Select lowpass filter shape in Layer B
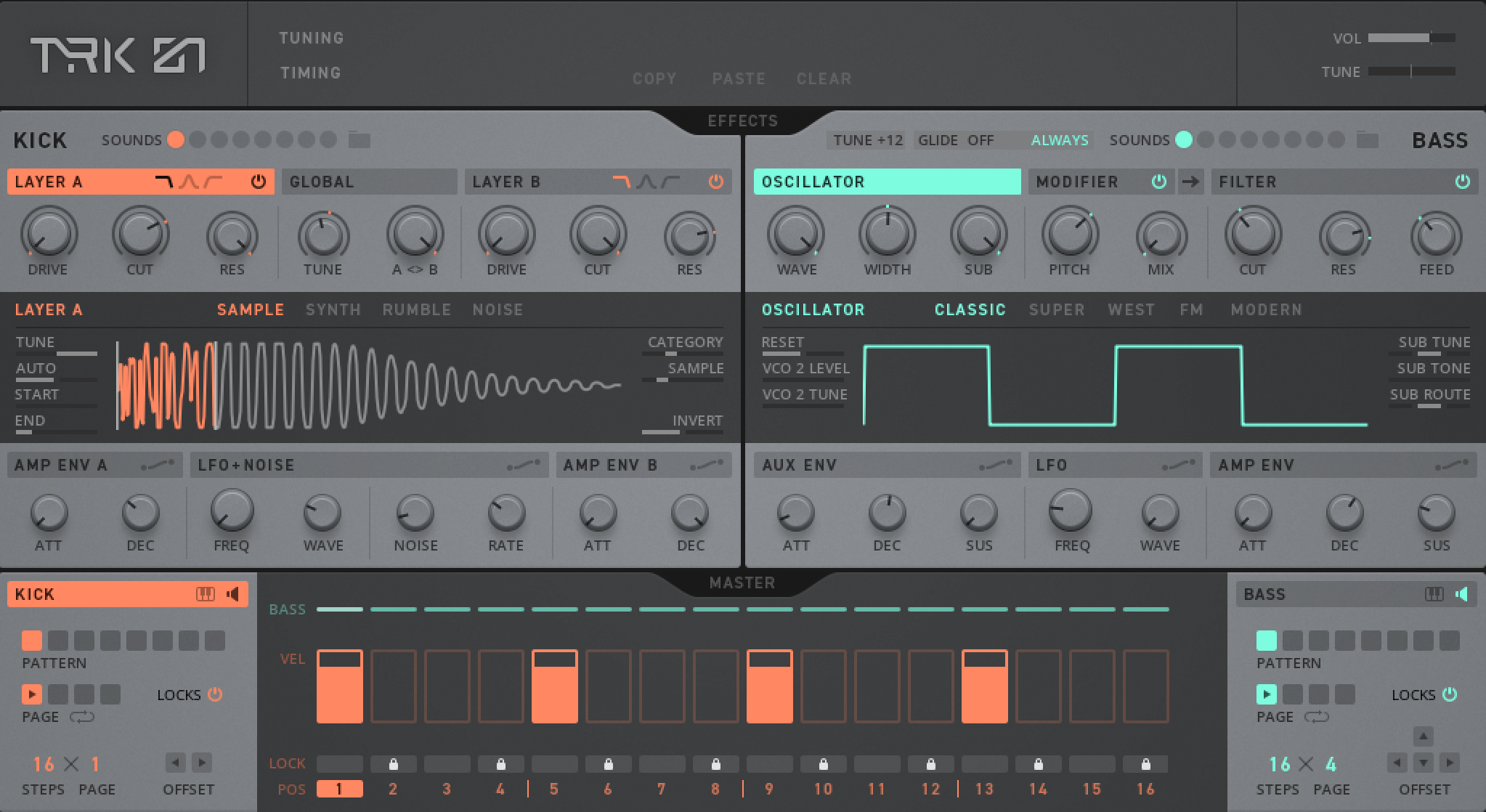The width and height of the screenshot is (1486, 812). point(621,182)
